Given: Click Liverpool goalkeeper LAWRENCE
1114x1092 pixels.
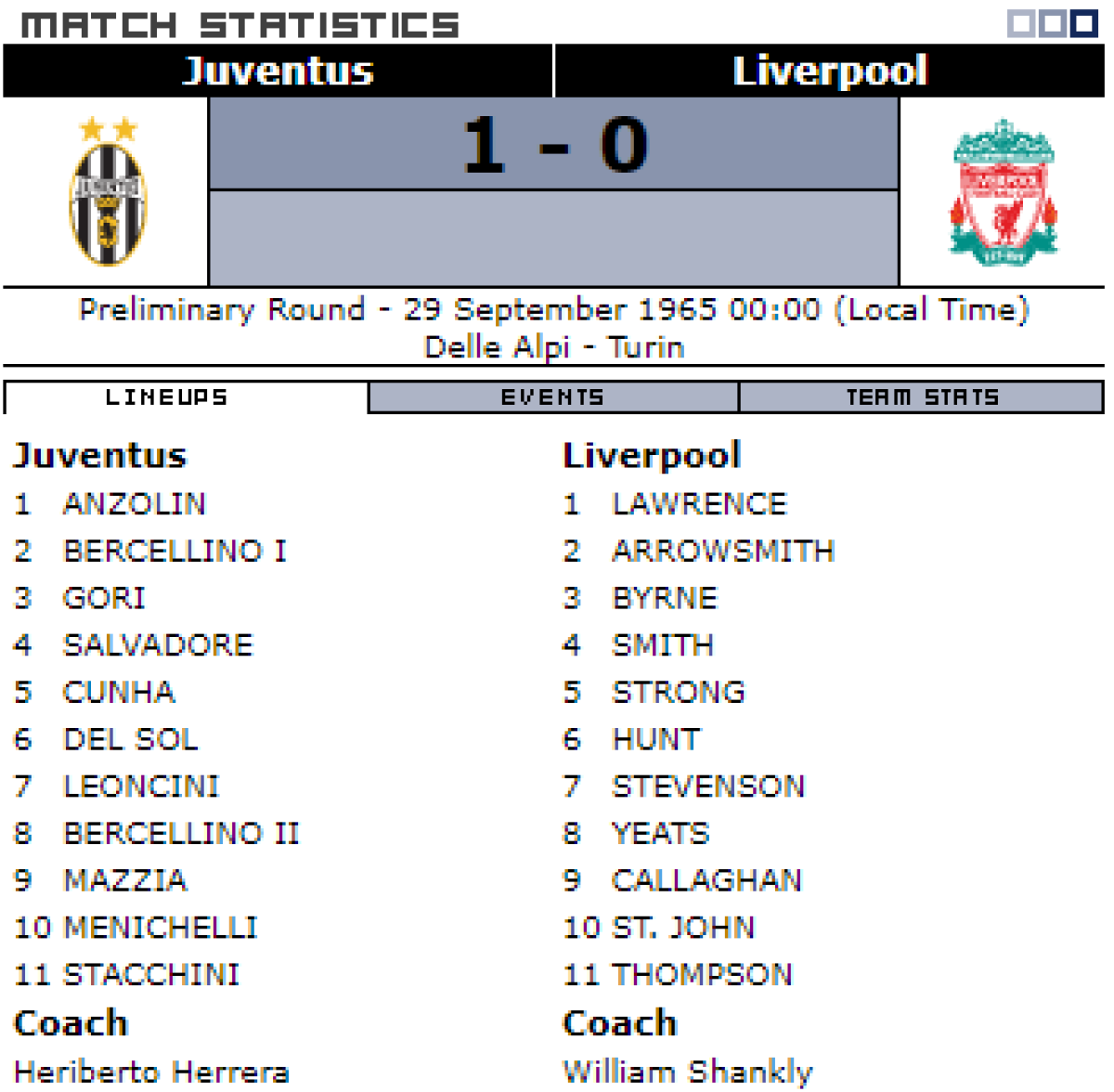Looking at the screenshot, I should pyautogui.click(x=699, y=503).
